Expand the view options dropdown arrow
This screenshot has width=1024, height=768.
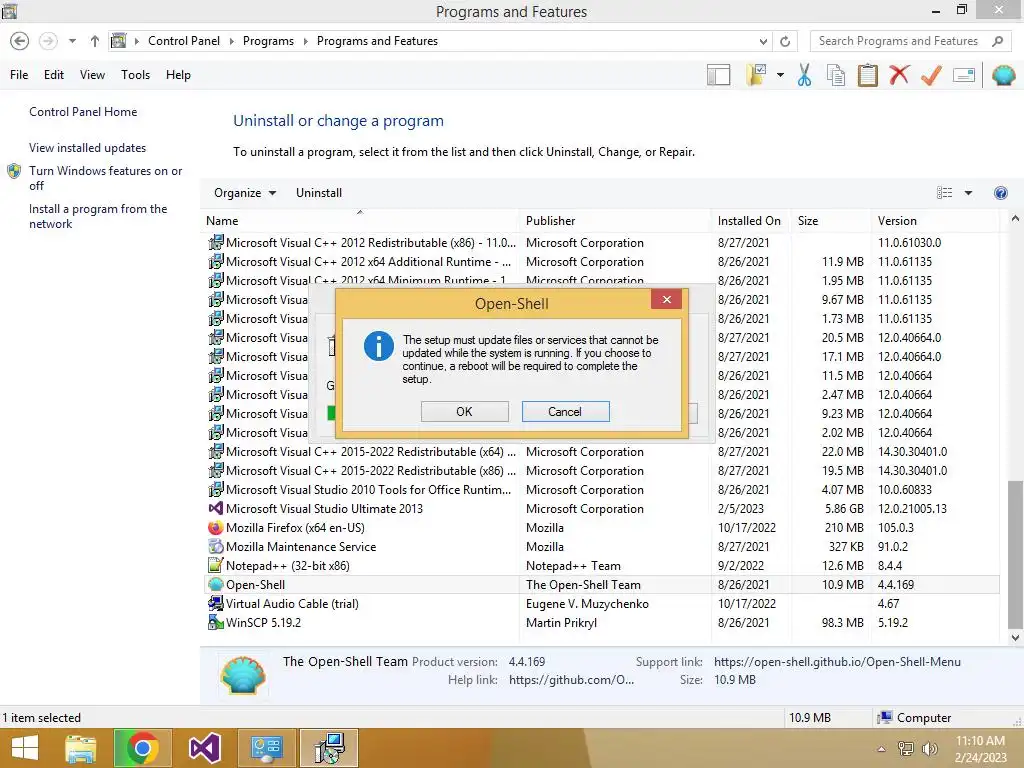[x=968, y=193]
